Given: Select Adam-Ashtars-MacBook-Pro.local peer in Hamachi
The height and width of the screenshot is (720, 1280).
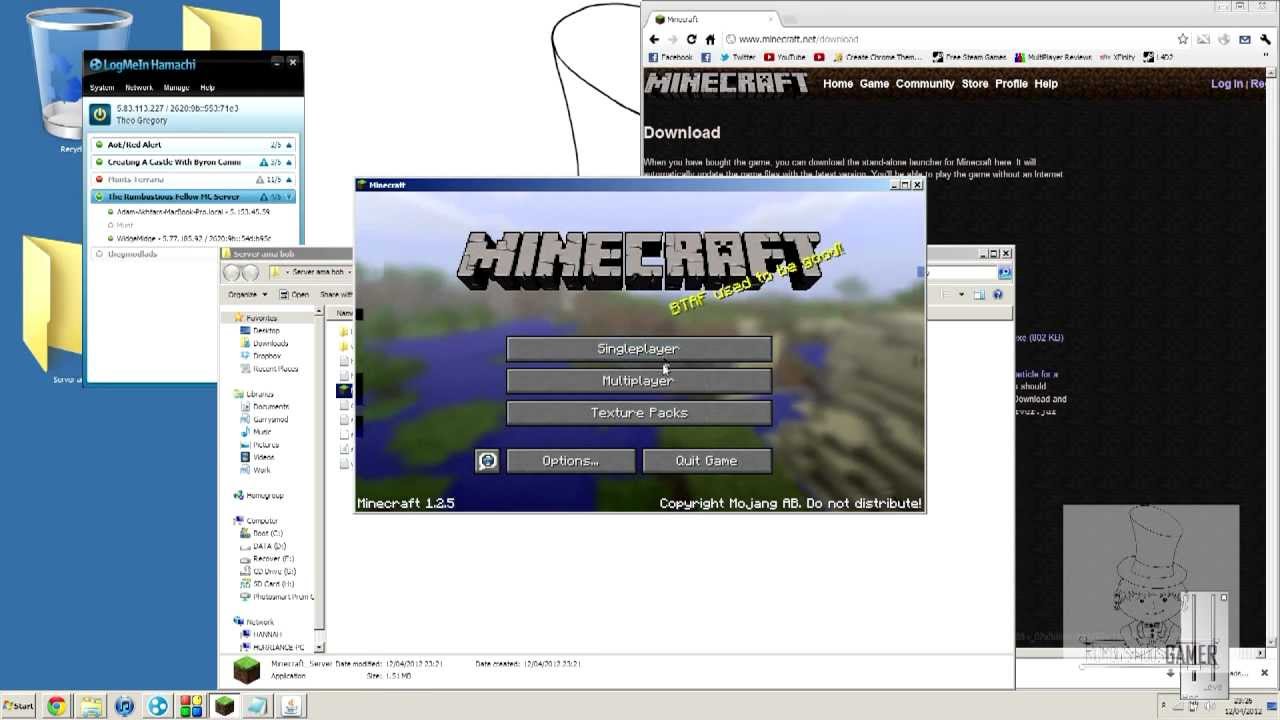Looking at the screenshot, I should (x=193, y=212).
